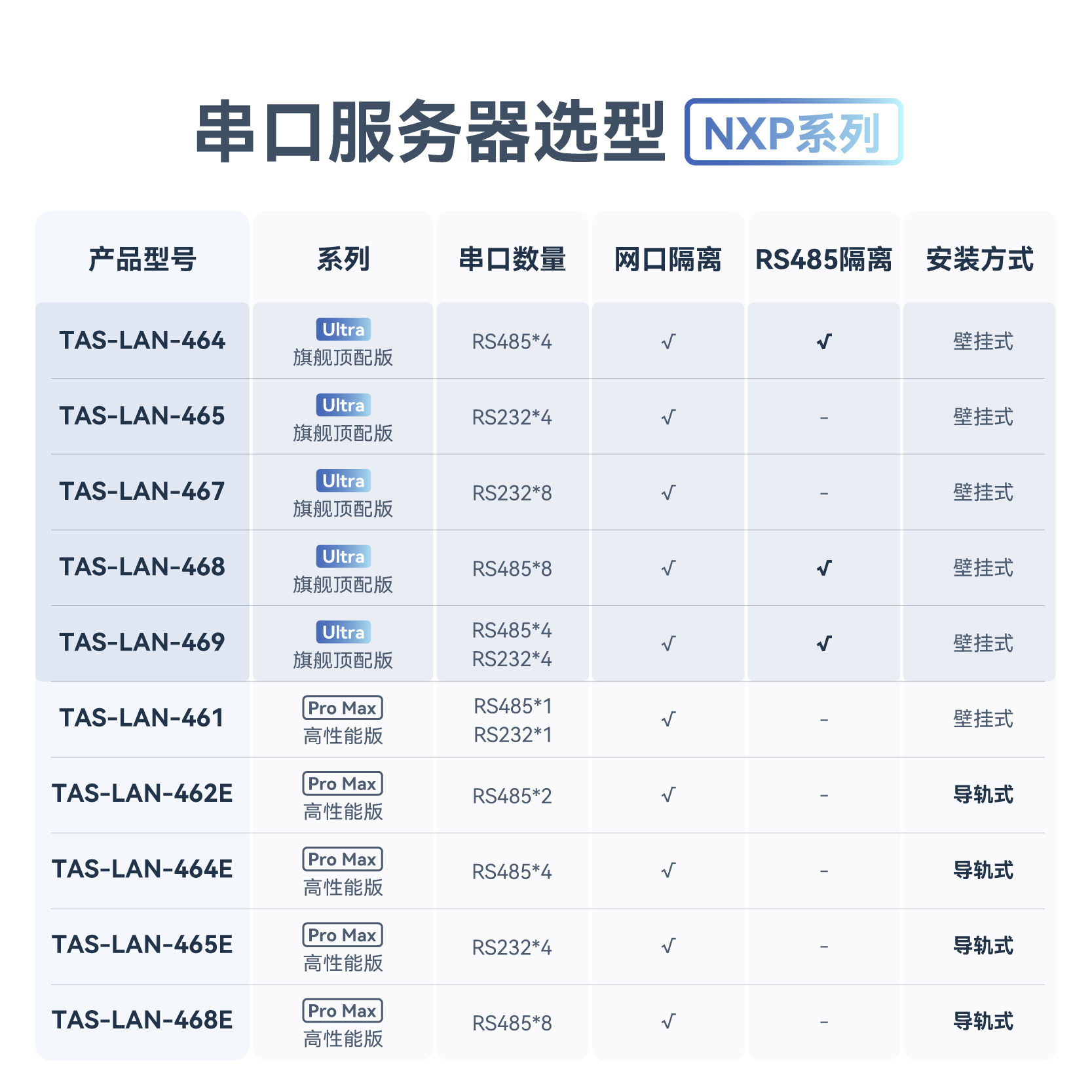The height and width of the screenshot is (1092, 1092).
Task: Select the 串口数量 column header
Action: coord(512,259)
